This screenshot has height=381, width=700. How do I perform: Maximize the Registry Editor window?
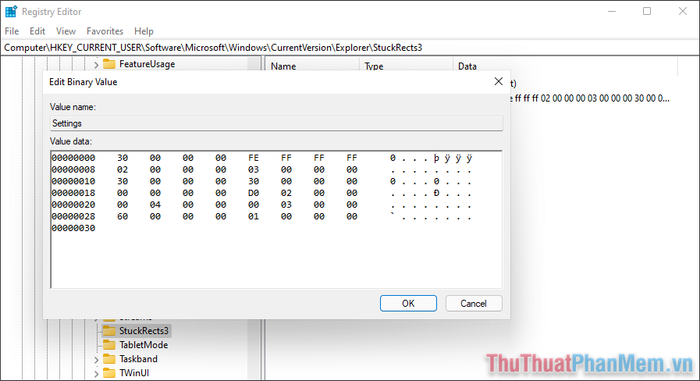[646, 11]
